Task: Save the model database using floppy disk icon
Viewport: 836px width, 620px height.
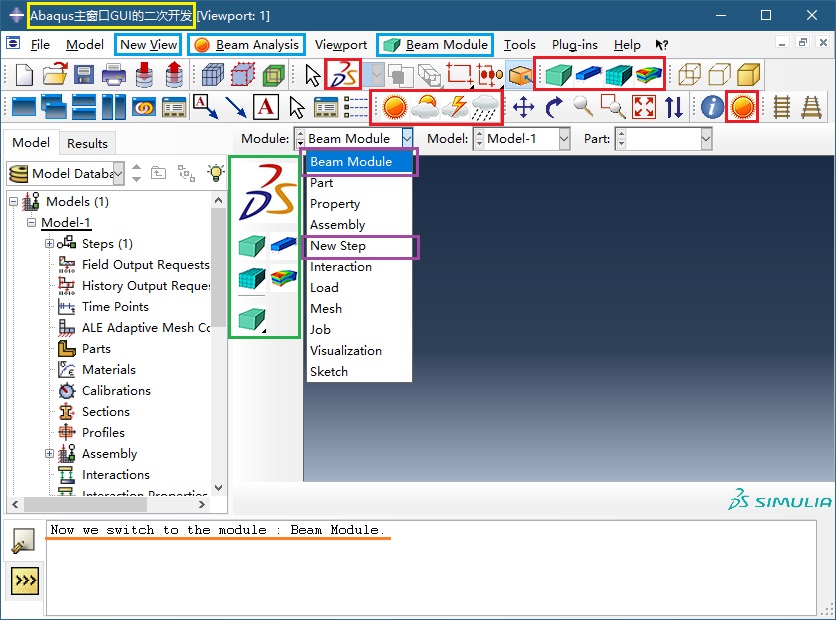Action: [84, 75]
